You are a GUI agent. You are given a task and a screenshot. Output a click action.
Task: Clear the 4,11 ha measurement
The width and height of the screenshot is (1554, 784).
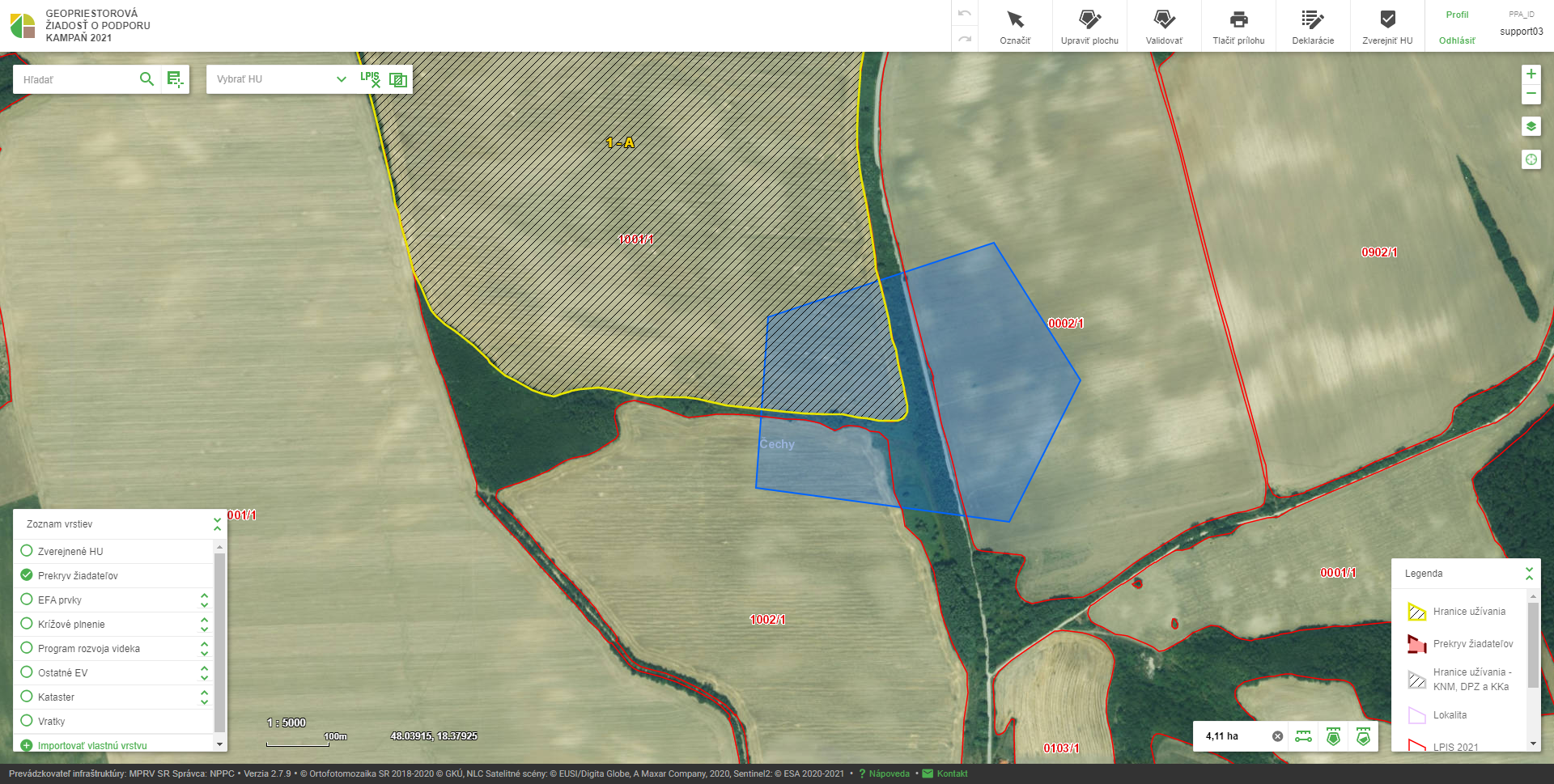1277,736
